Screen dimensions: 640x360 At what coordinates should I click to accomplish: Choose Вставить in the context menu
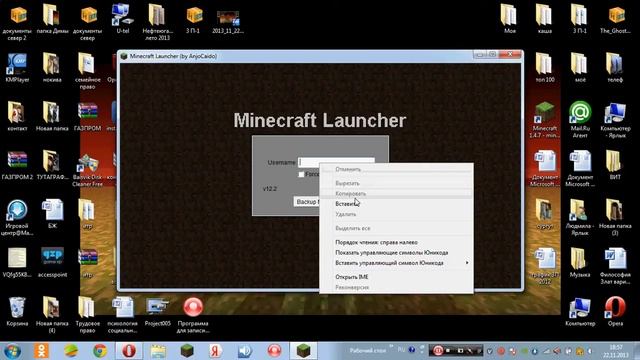(x=346, y=204)
